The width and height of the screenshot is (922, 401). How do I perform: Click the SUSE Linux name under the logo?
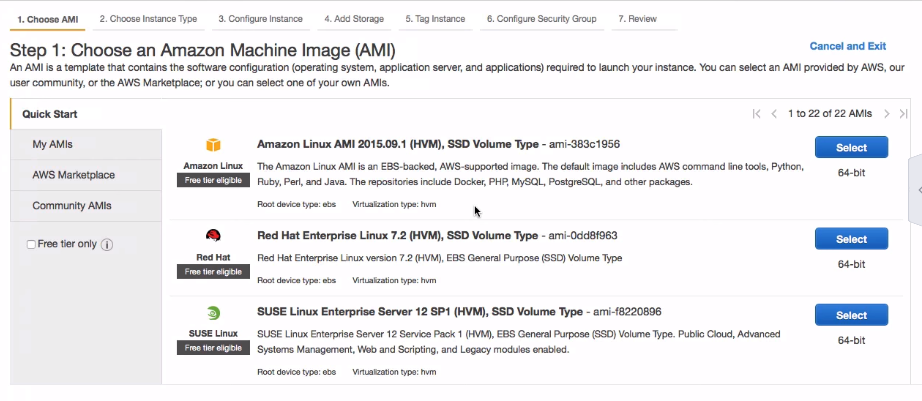point(213,333)
